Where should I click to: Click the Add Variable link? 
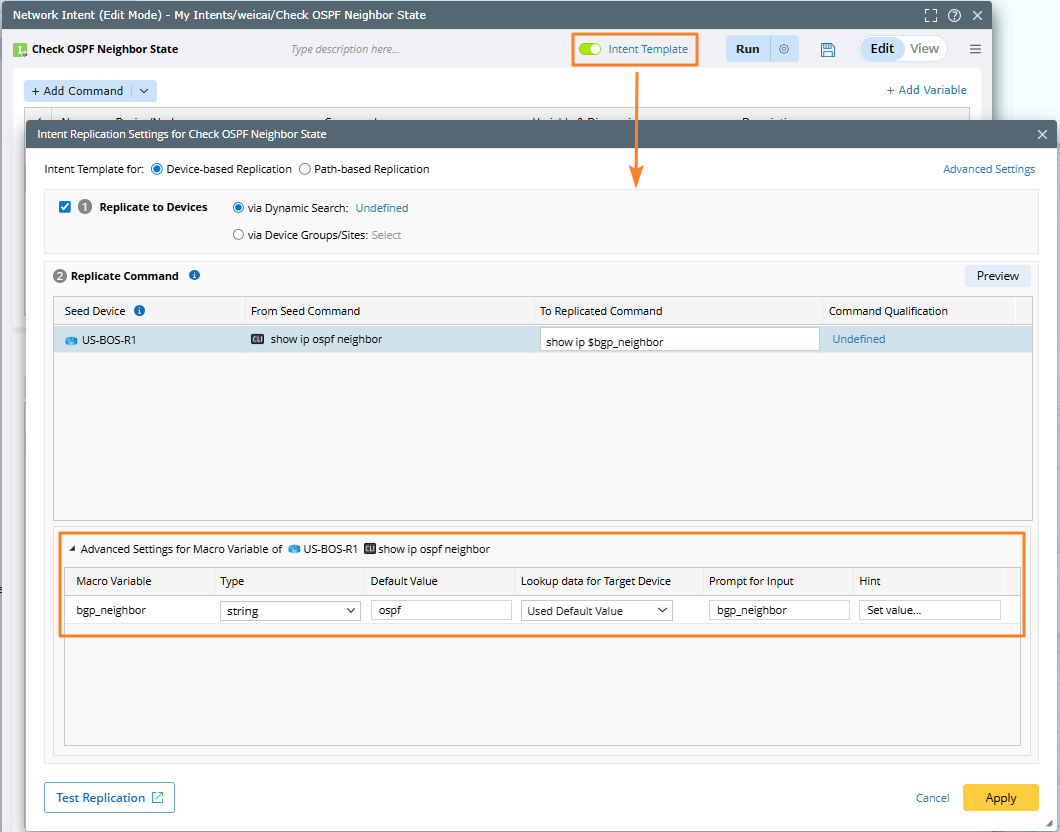pyautogui.click(x=926, y=90)
